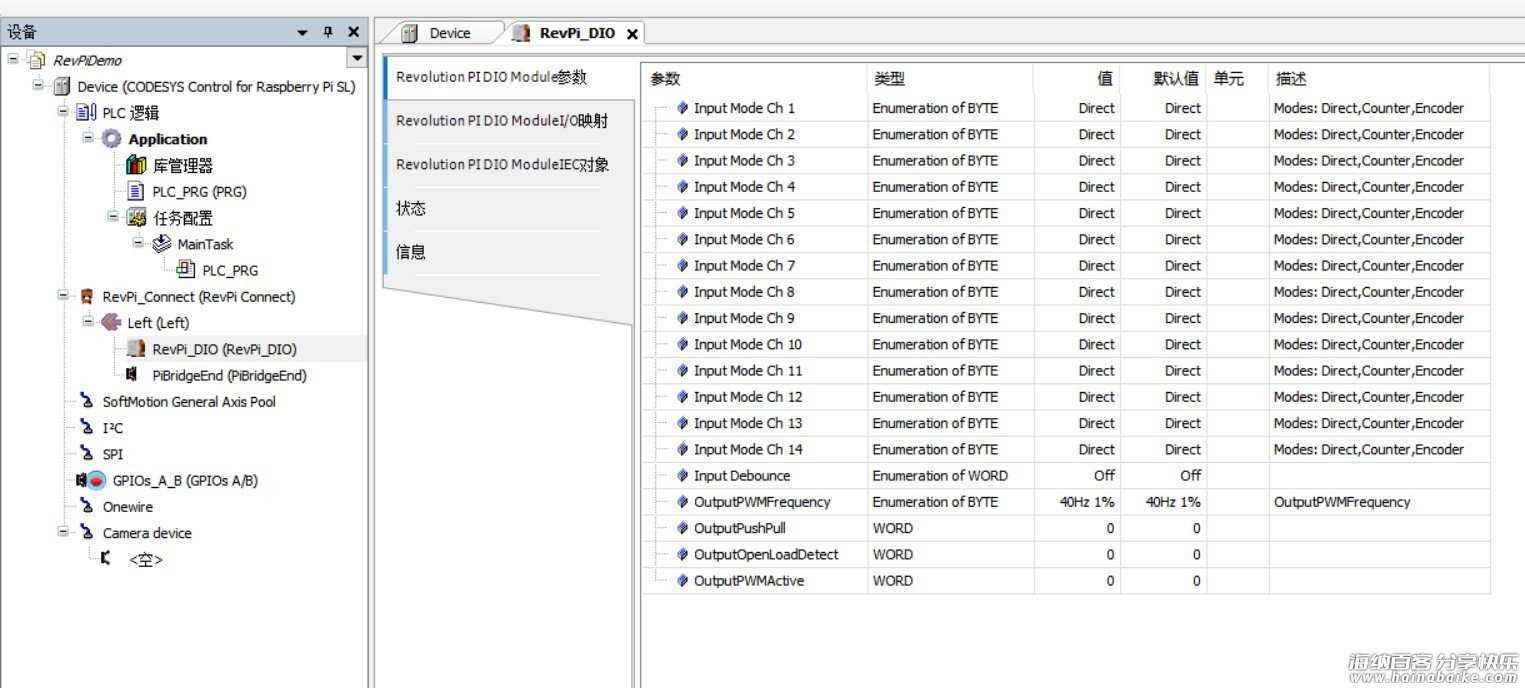Collapse the RevPi_Connect node
Viewport: 1525px width, 688px height.
coord(64,295)
